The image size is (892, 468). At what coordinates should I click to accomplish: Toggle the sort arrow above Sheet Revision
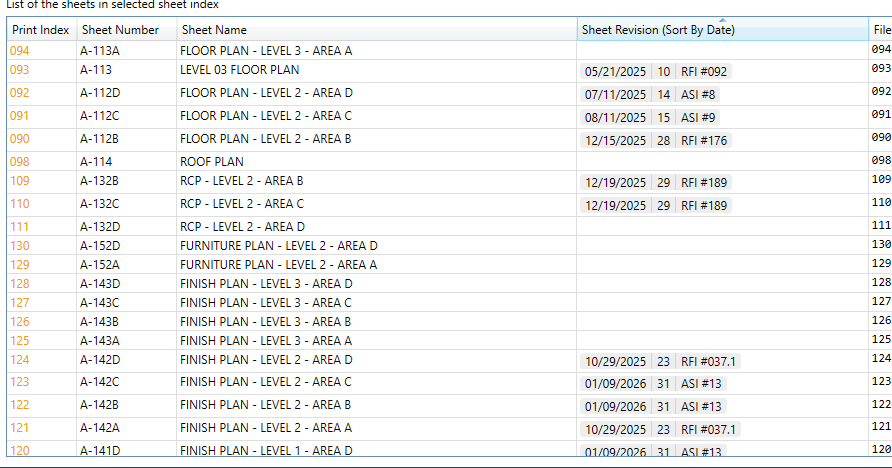point(723,19)
